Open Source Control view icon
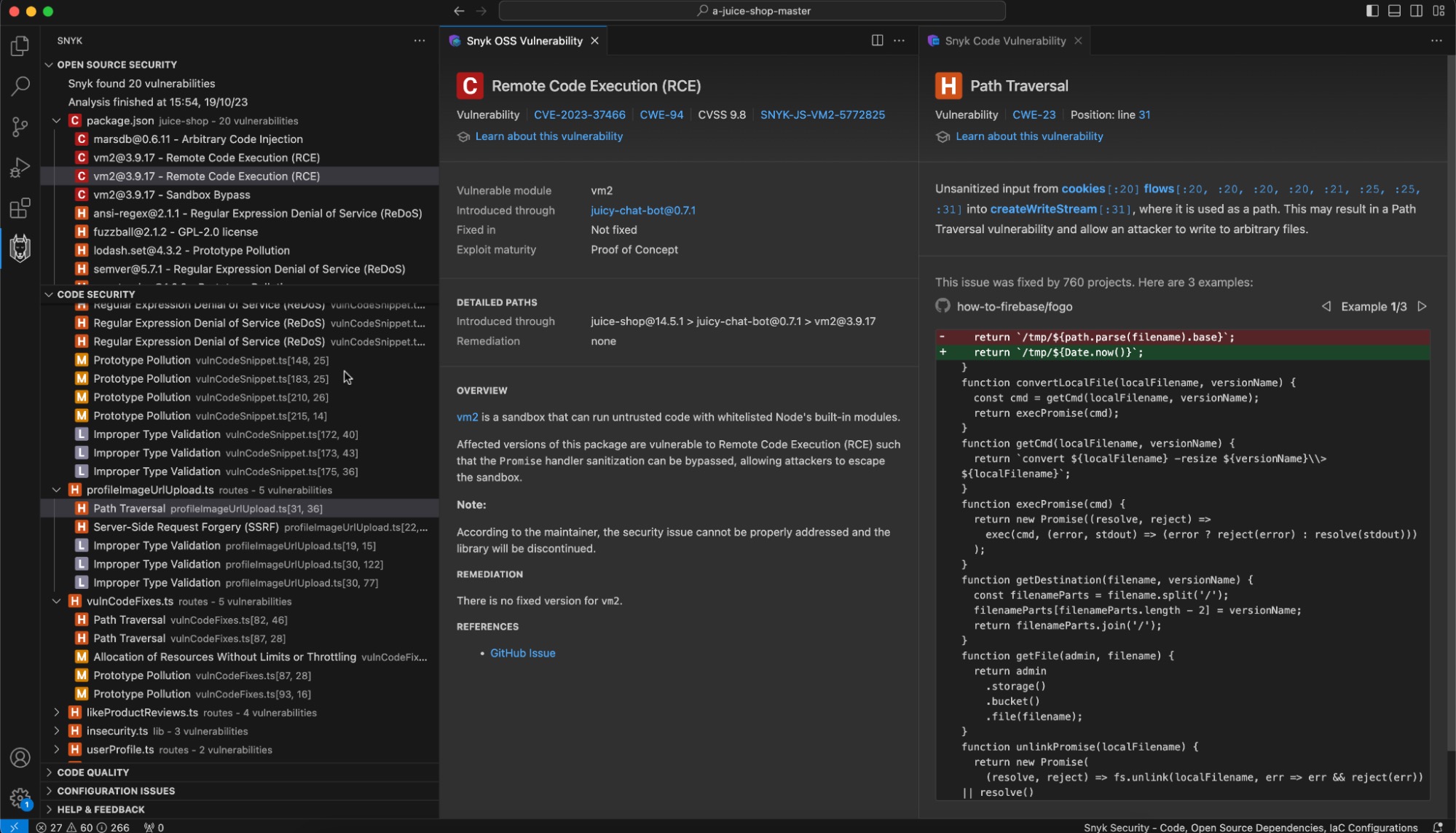 (20, 127)
